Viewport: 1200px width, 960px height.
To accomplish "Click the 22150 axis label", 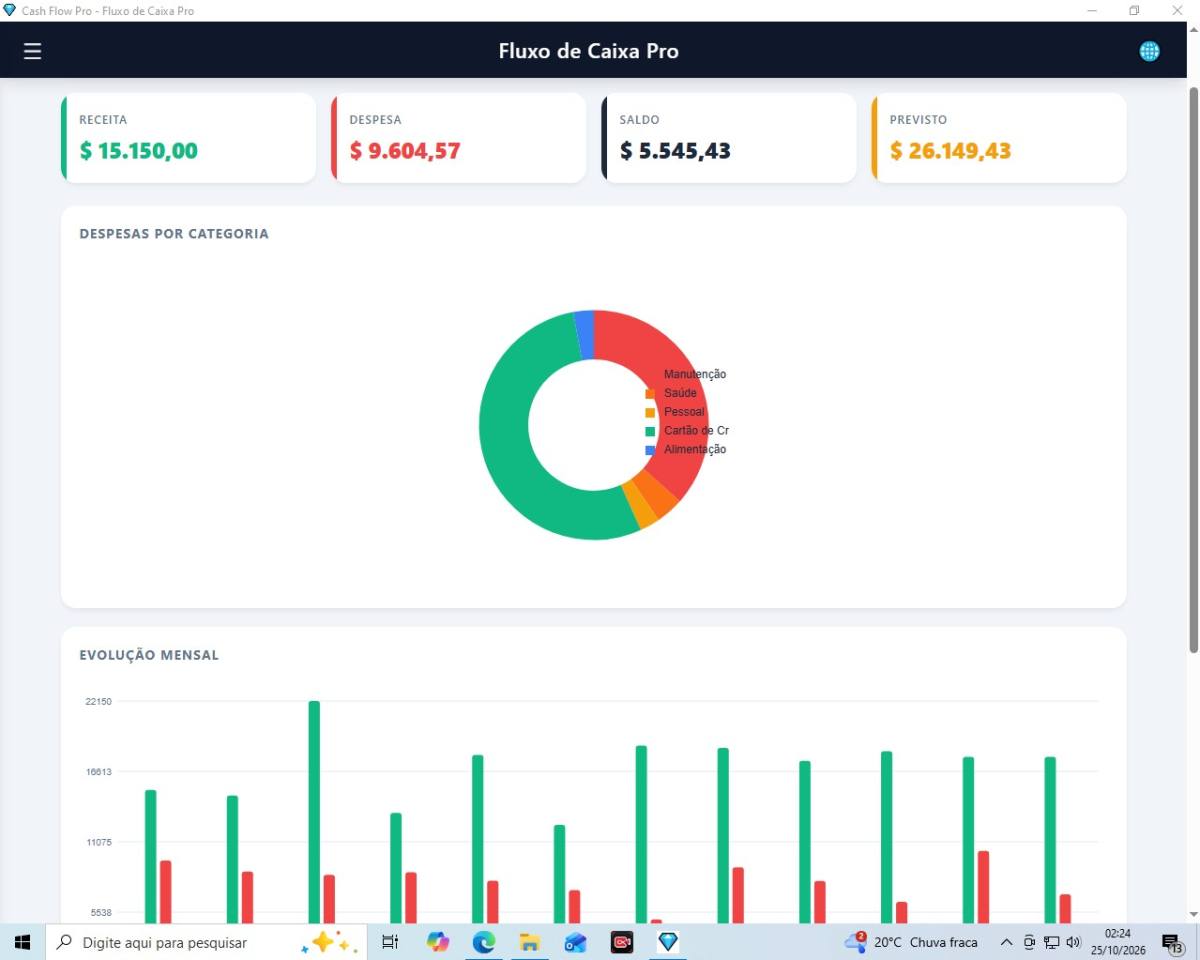I will [x=98, y=701].
